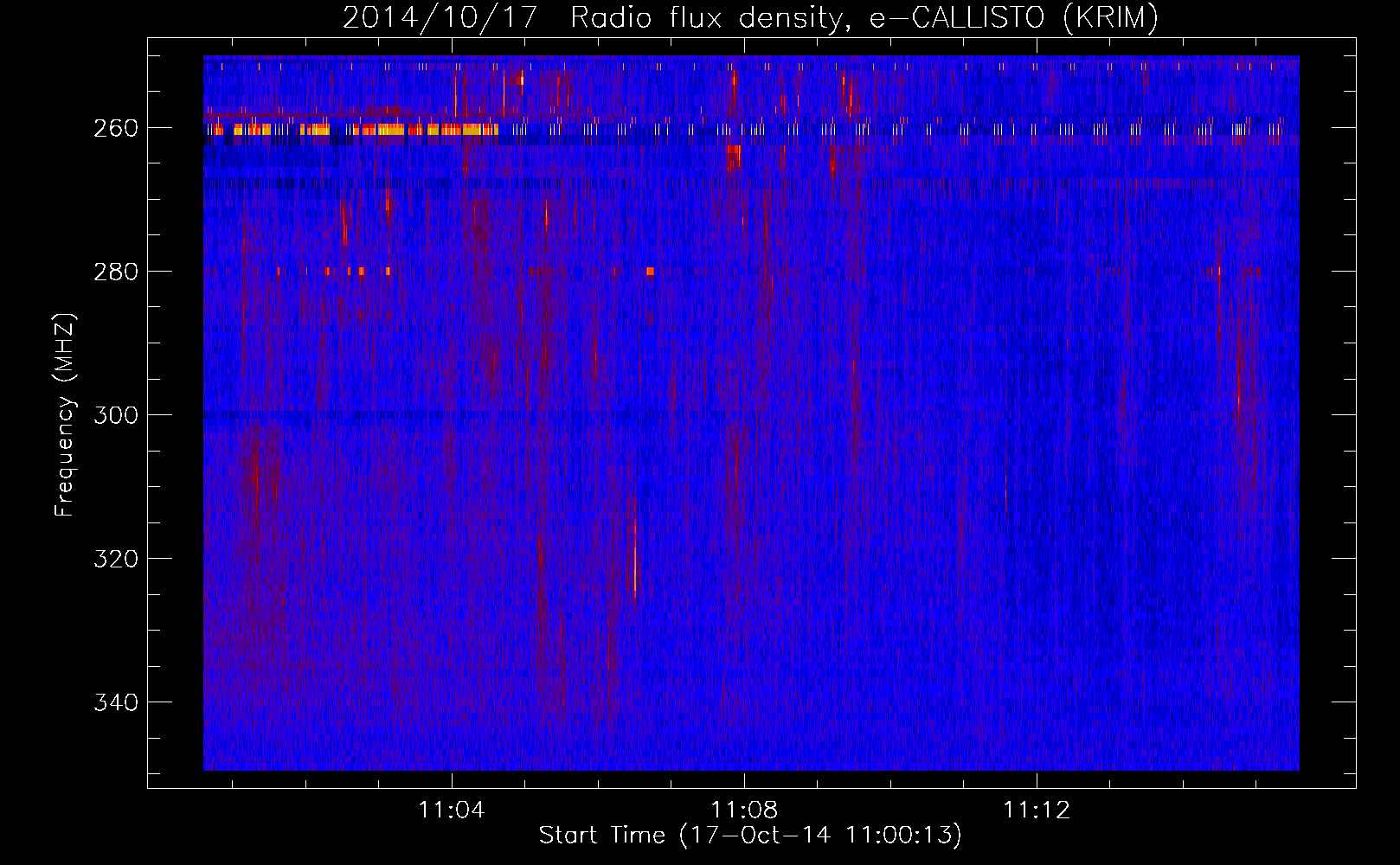Image resolution: width=1400 pixels, height=865 pixels.
Task: Click the 260 frequency tick label
Action: (116, 128)
